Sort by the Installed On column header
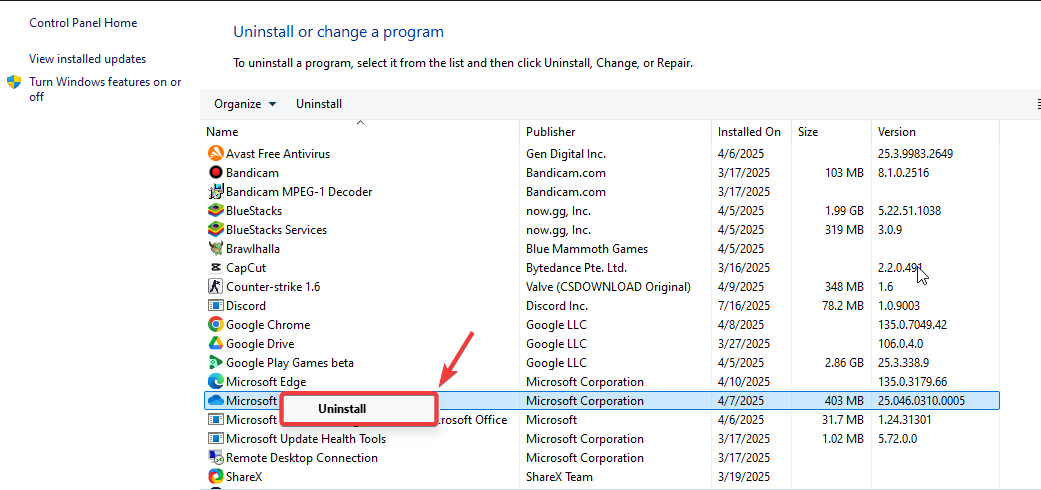The width and height of the screenshot is (1041, 490). point(752,132)
